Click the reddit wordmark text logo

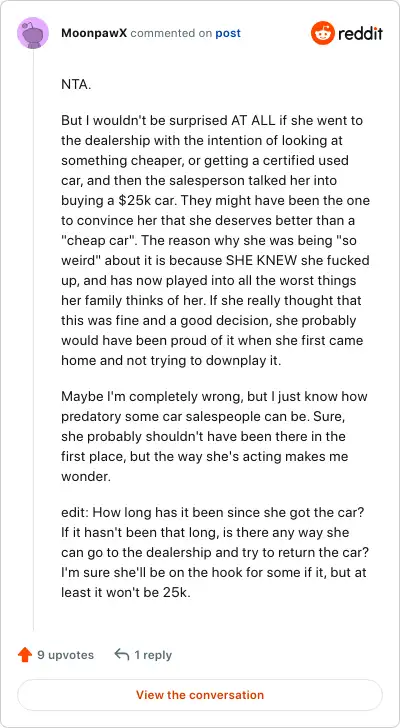pyautogui.click(x=360, y=33)
